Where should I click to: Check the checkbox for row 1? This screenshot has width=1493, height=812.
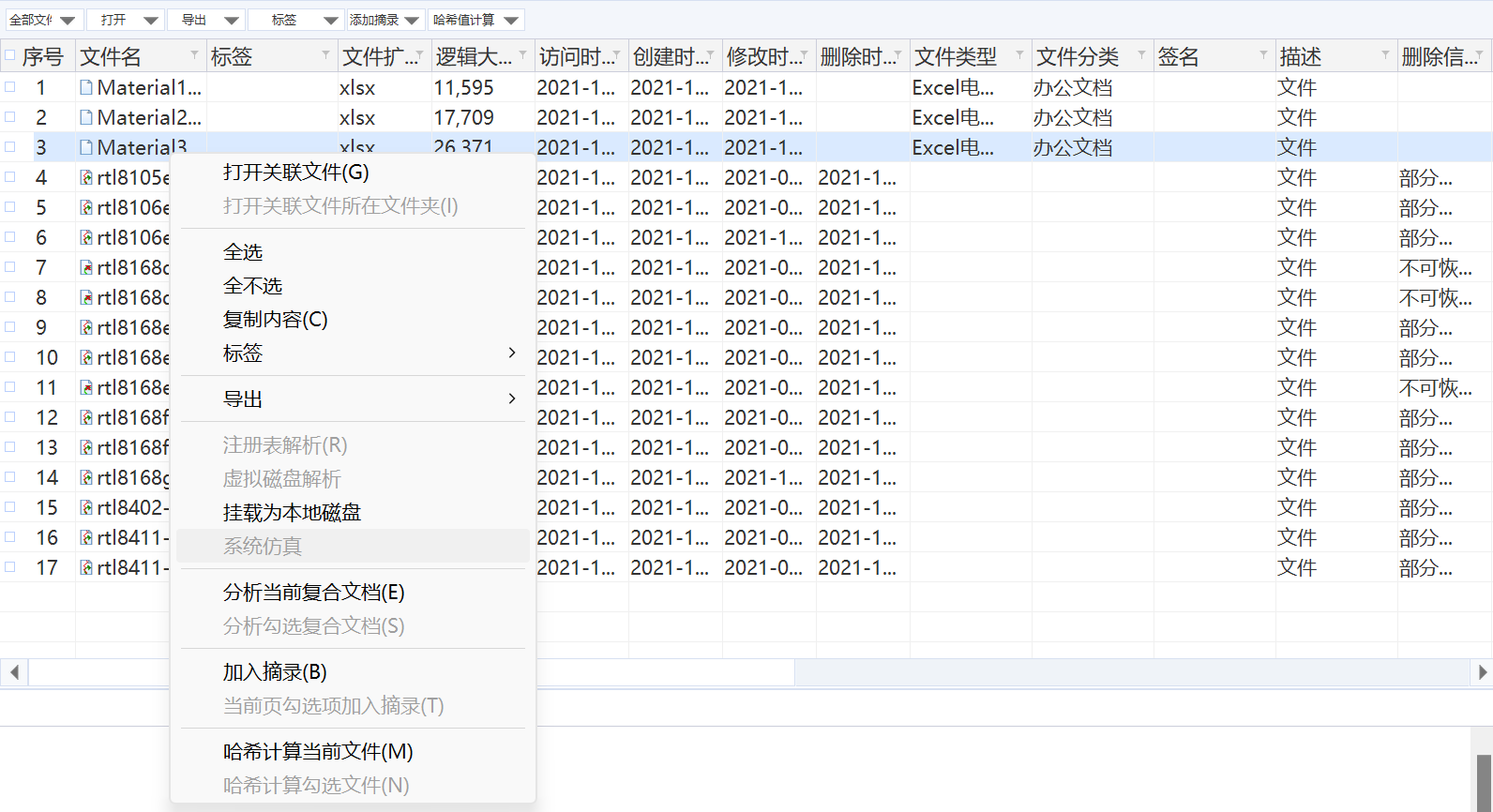pyautogui.click(x=10, y=87)
